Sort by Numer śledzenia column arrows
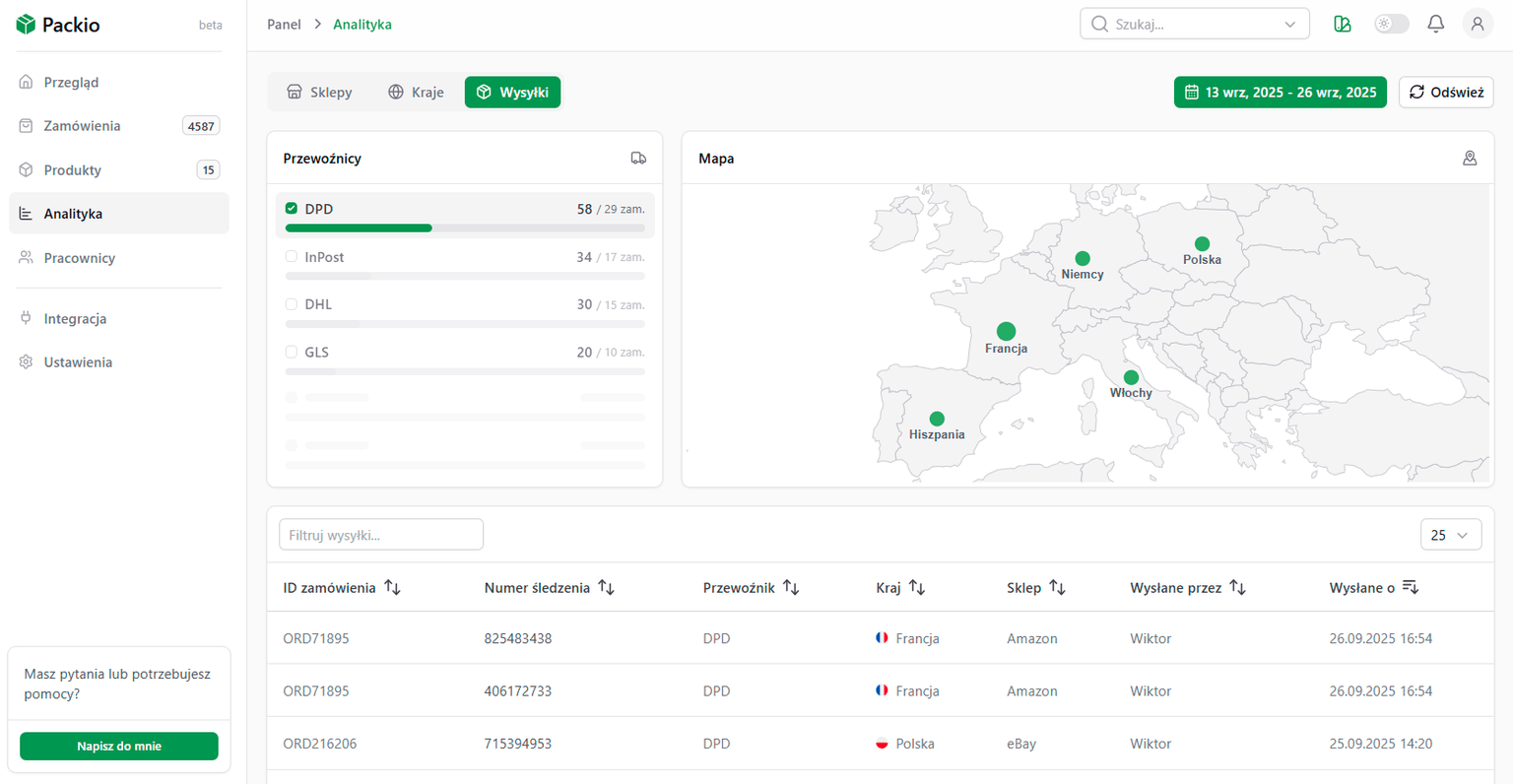Image resolution: width=1513 pixels, height=784 pixels. 606,588
